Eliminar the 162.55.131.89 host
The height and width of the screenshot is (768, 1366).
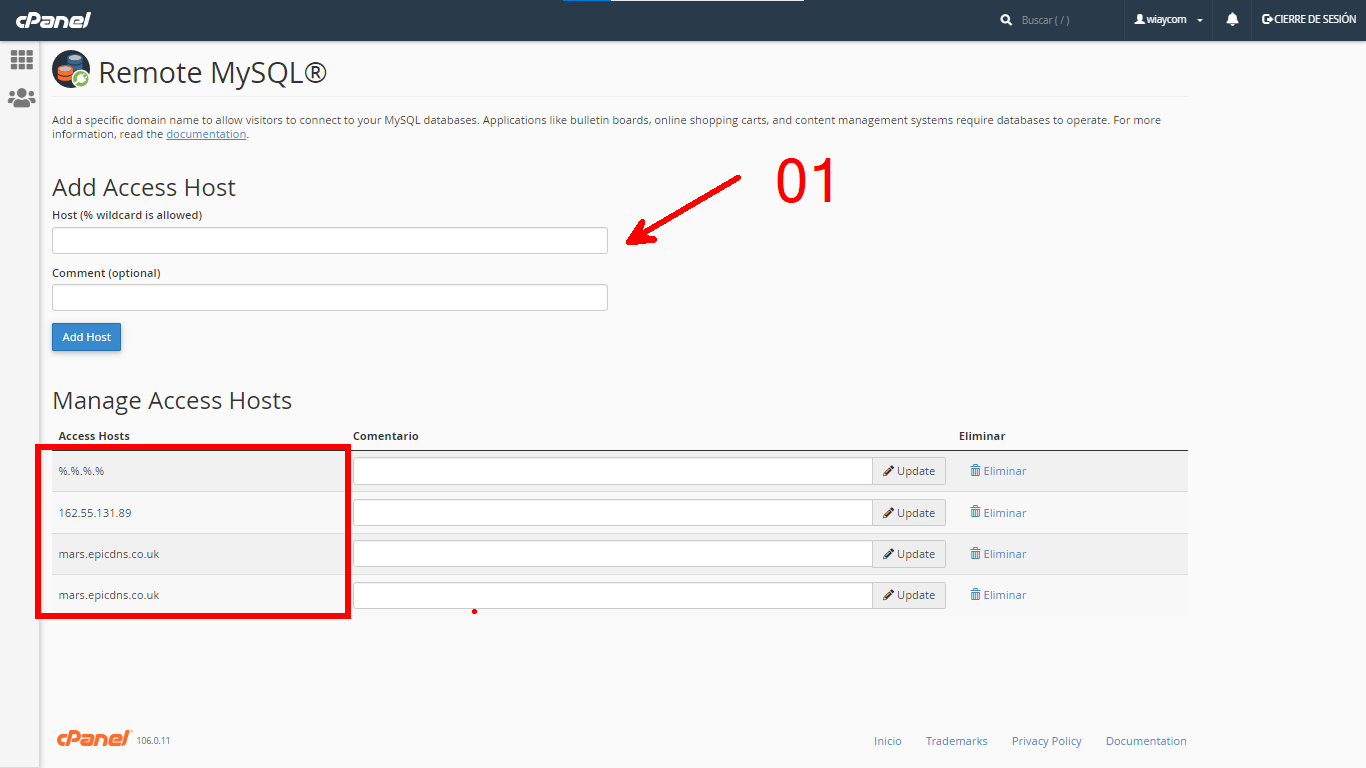(998, 513)
